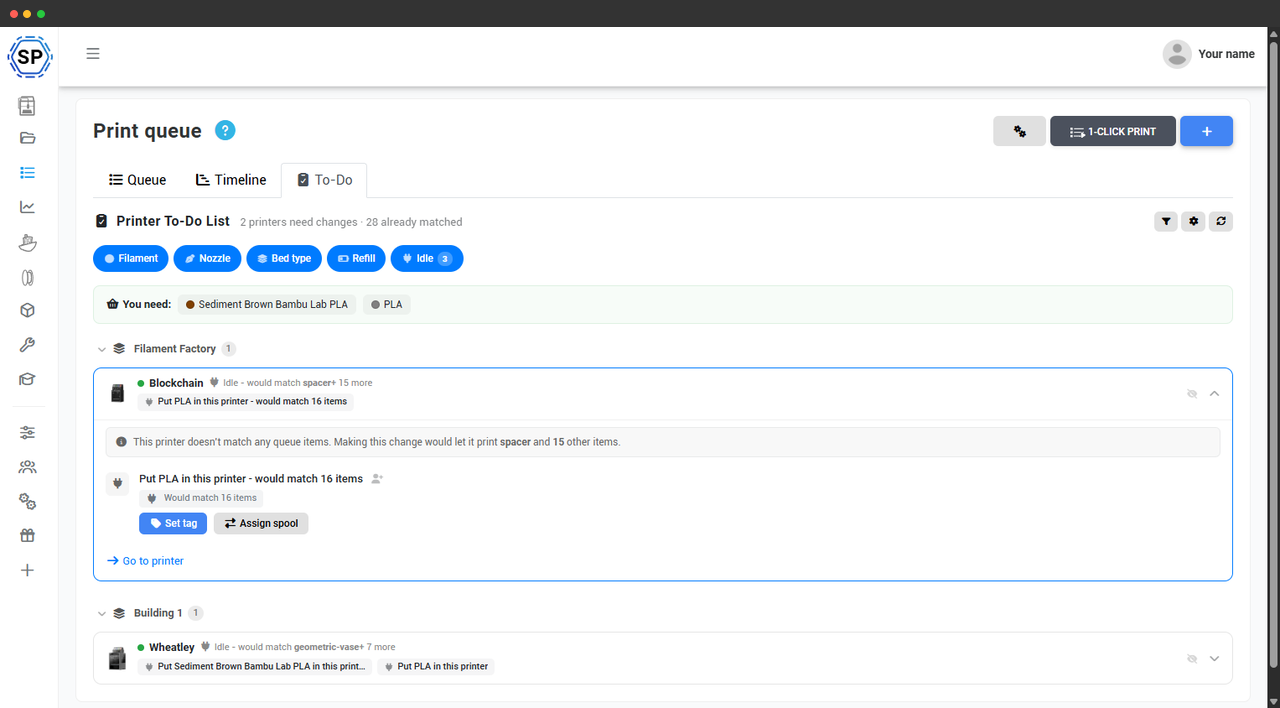
Task: Follow the Go to printer link
Action: click(x=145, y=561)
